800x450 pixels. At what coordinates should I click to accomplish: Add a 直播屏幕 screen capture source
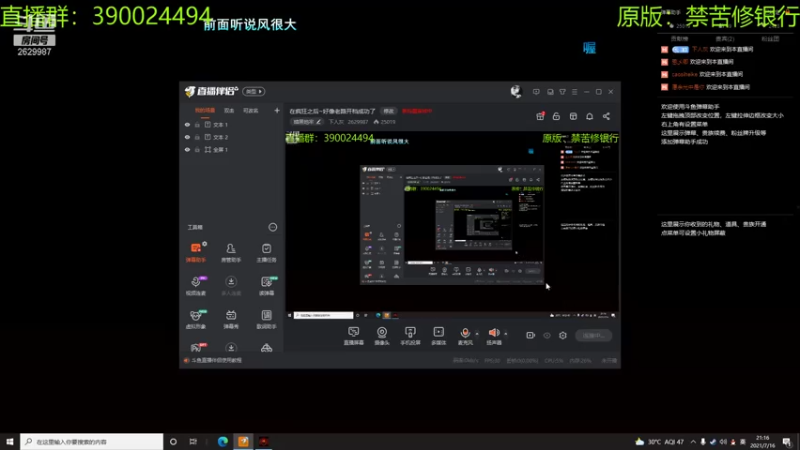click(354, 336)
